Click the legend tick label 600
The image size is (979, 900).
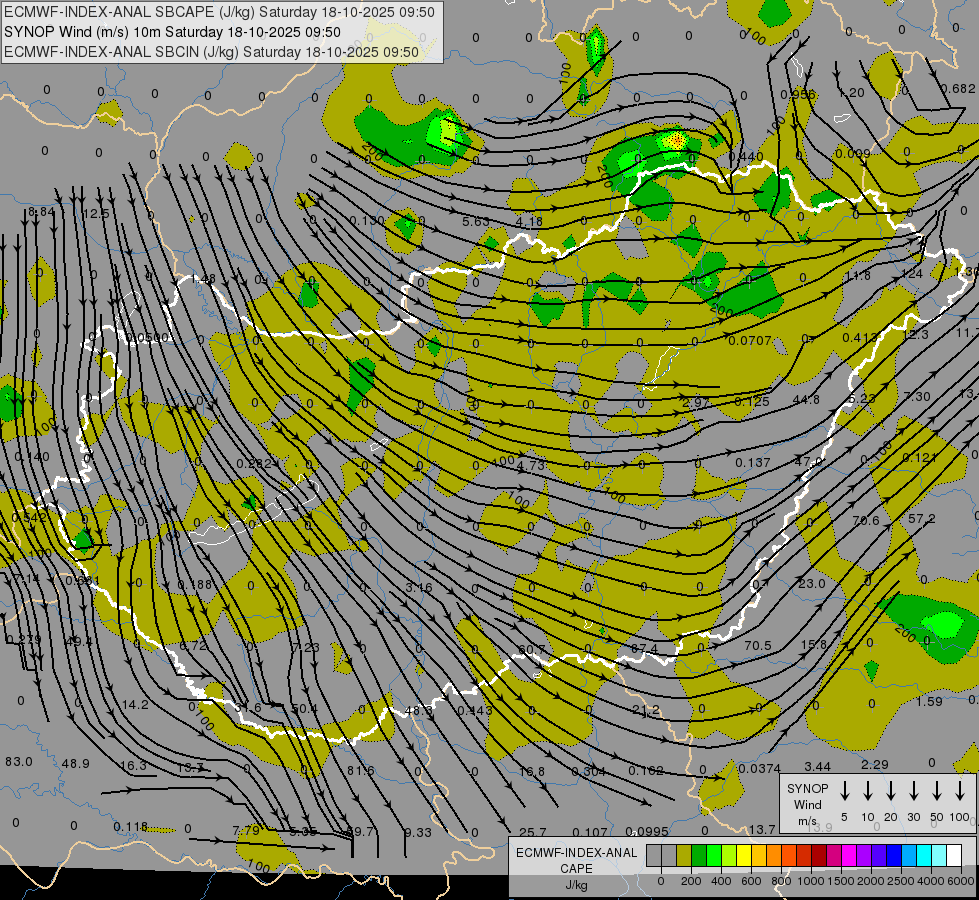[x=750, y=881]
